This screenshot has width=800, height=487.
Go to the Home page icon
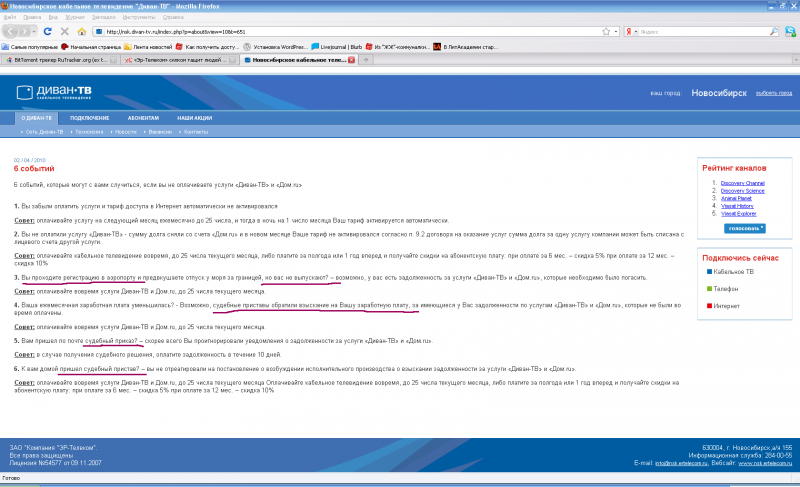(x=80, y=32)
